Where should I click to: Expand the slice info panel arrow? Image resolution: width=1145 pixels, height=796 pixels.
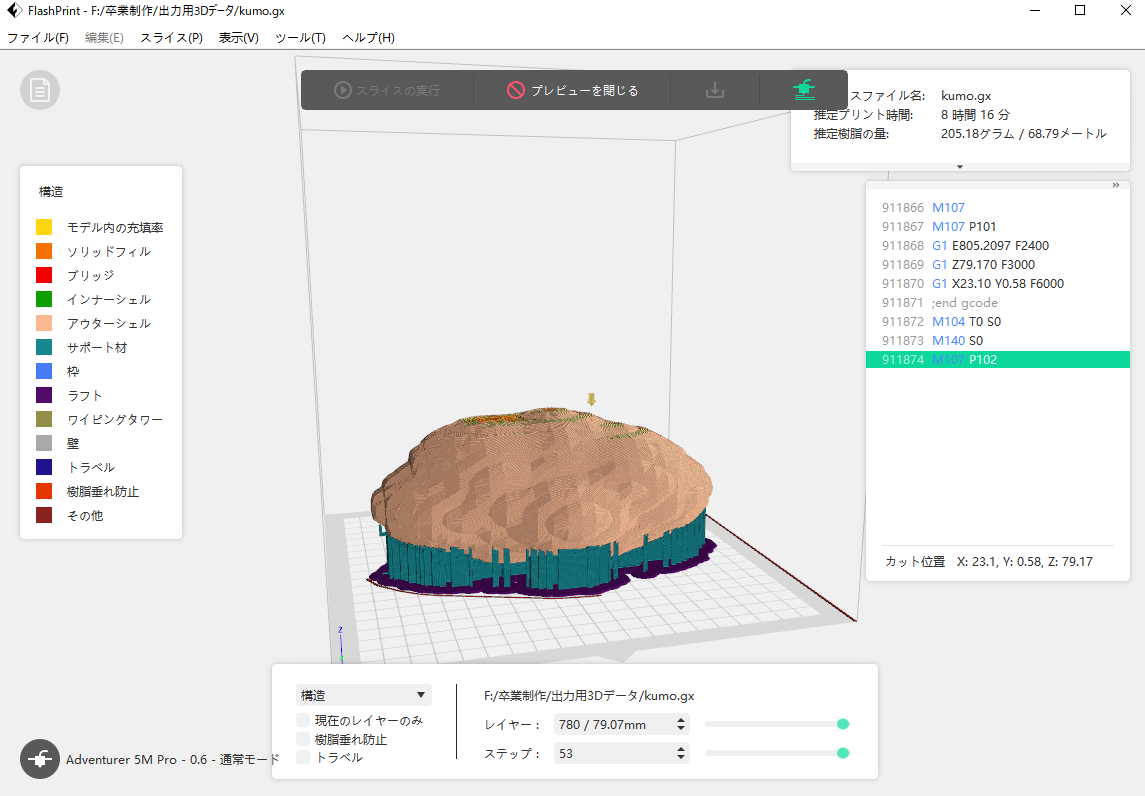click(x=960, y=166)
